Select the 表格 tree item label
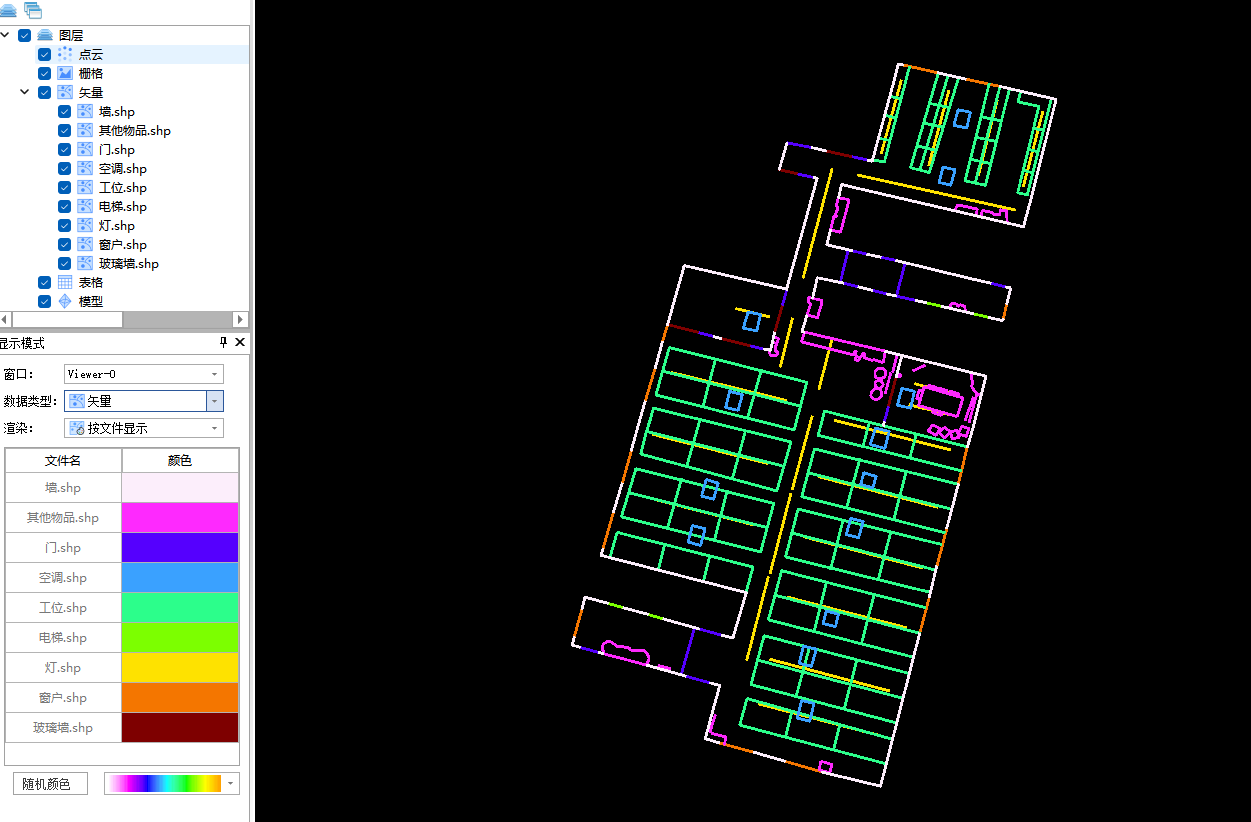 [91, 282]
